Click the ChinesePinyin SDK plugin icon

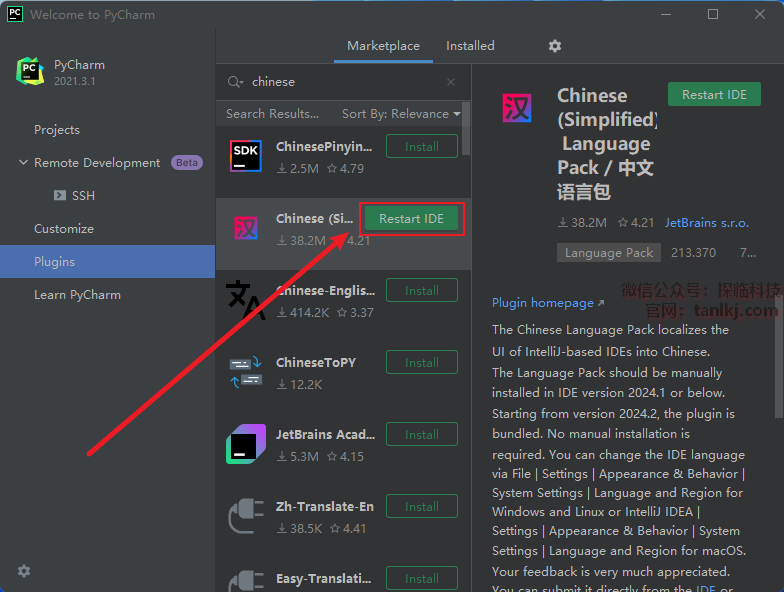[x=246, y=156]
